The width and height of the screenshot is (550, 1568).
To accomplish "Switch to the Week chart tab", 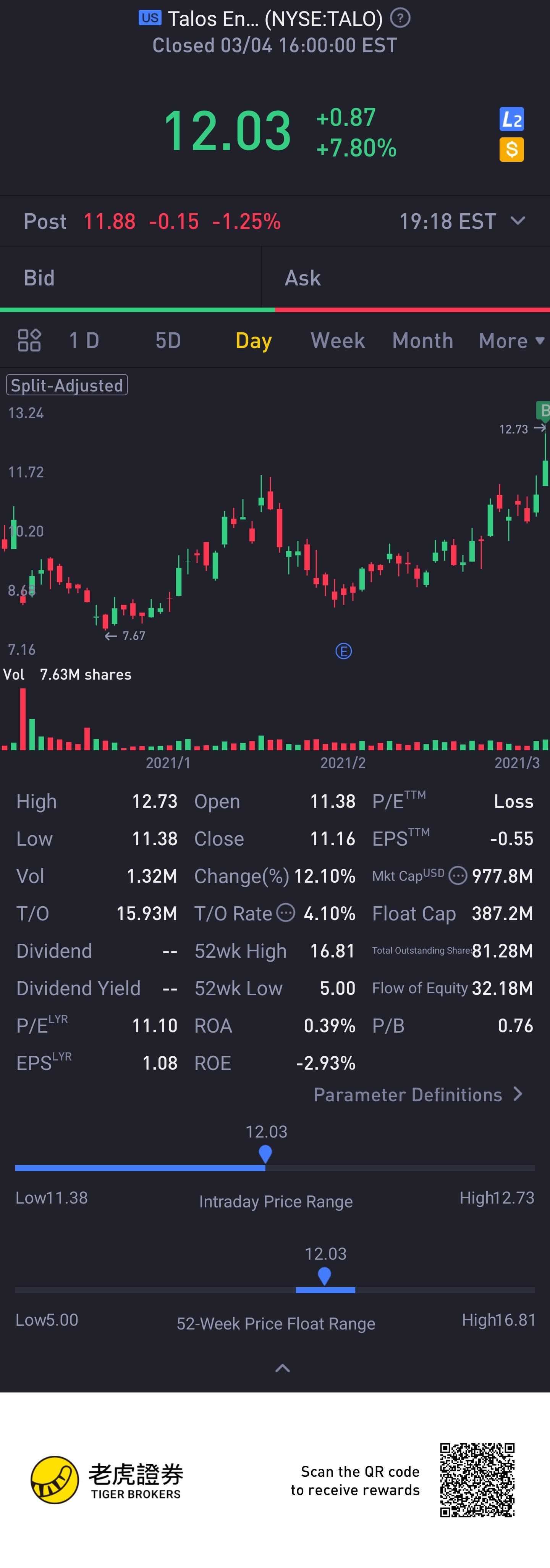I will 337,341.
